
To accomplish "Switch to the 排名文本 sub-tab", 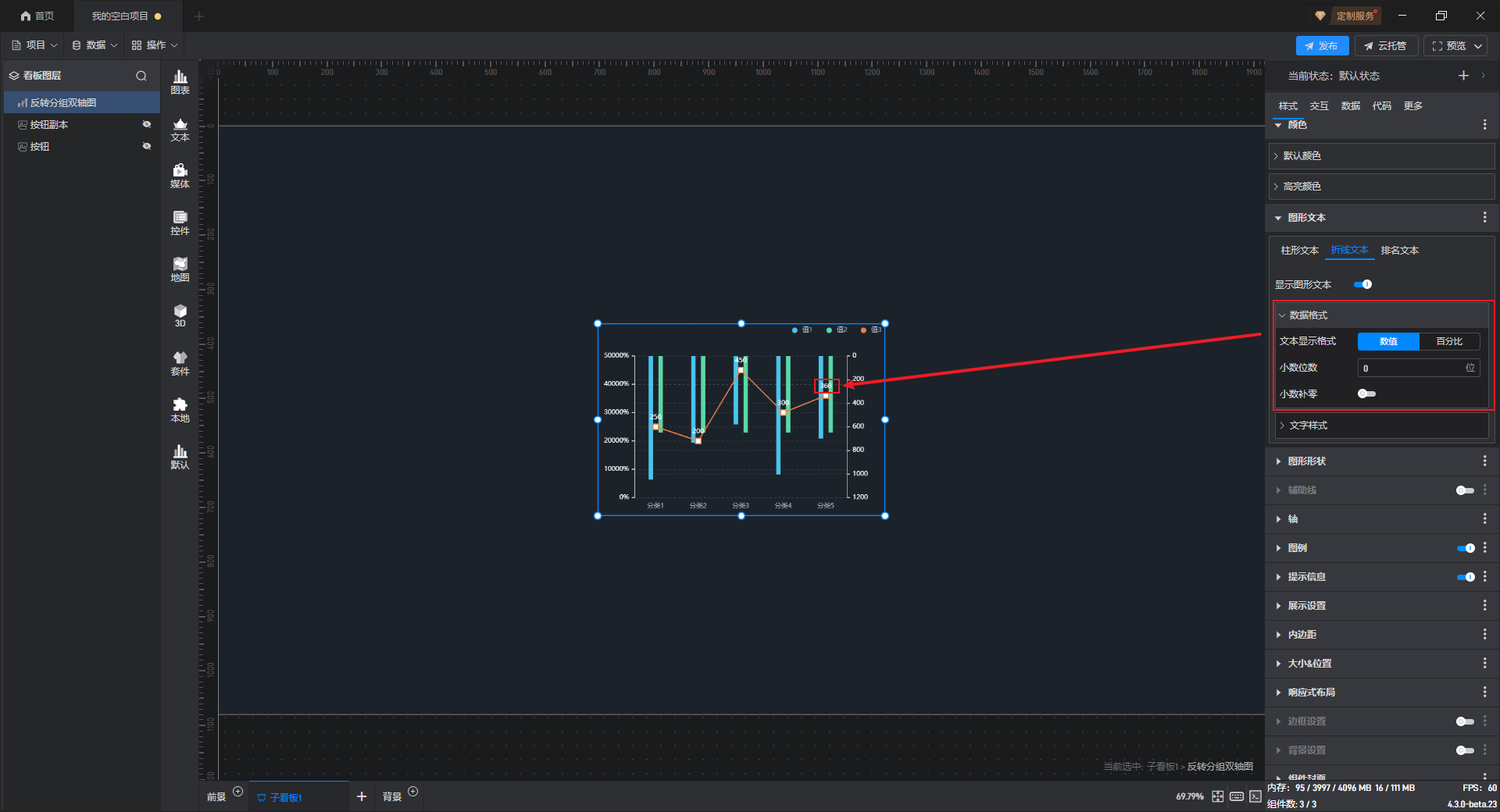I will click(x=1399, y=251).
